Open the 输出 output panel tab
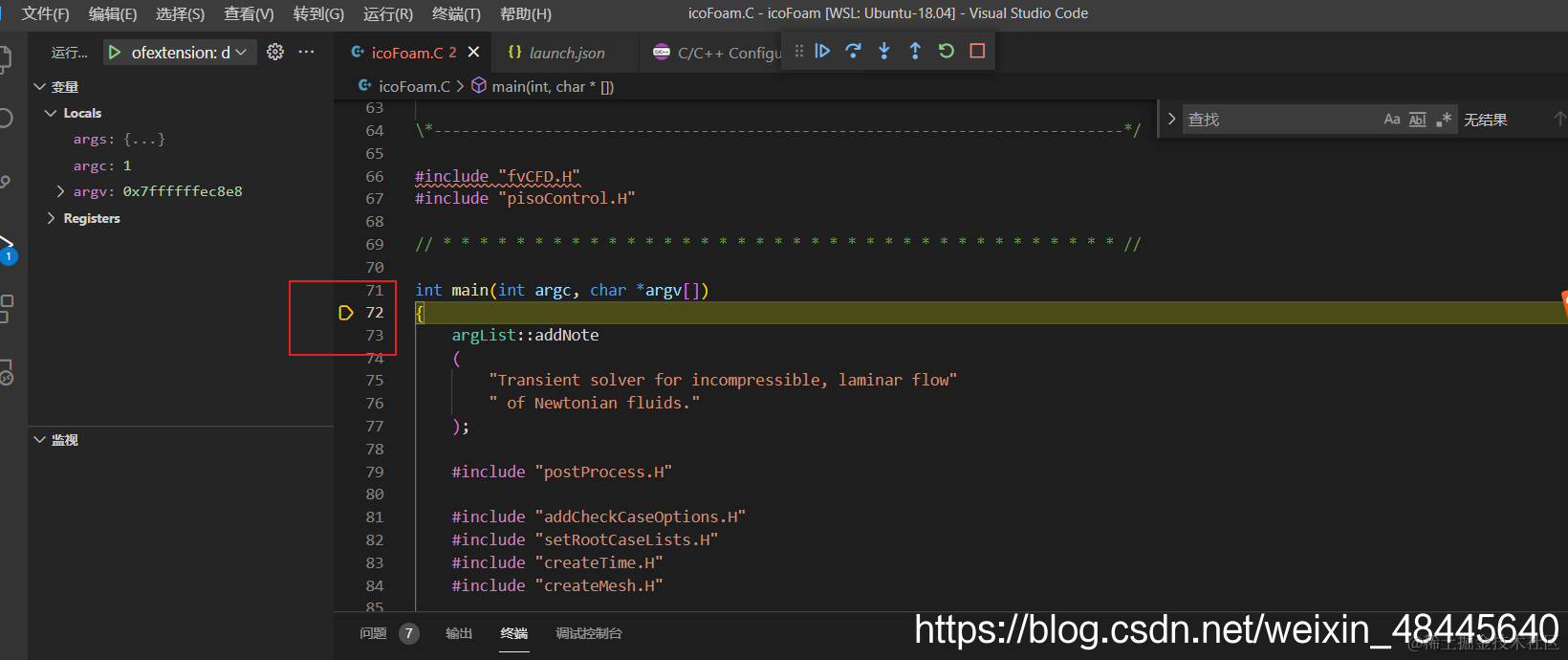Screen dimensions: 1568x660 click(459, 633)
